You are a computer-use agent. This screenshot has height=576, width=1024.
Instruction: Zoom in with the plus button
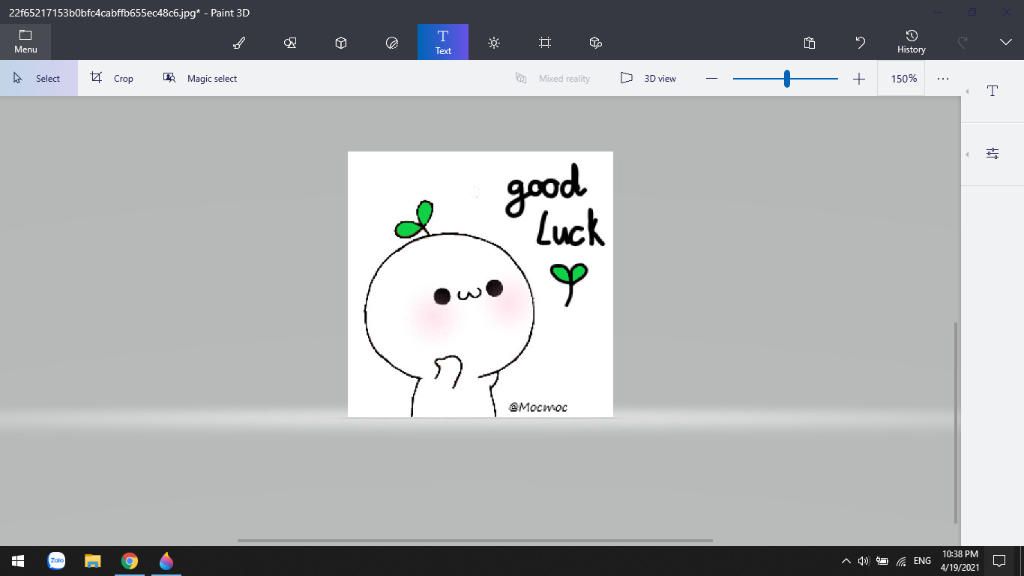click(x=859, y=78)
